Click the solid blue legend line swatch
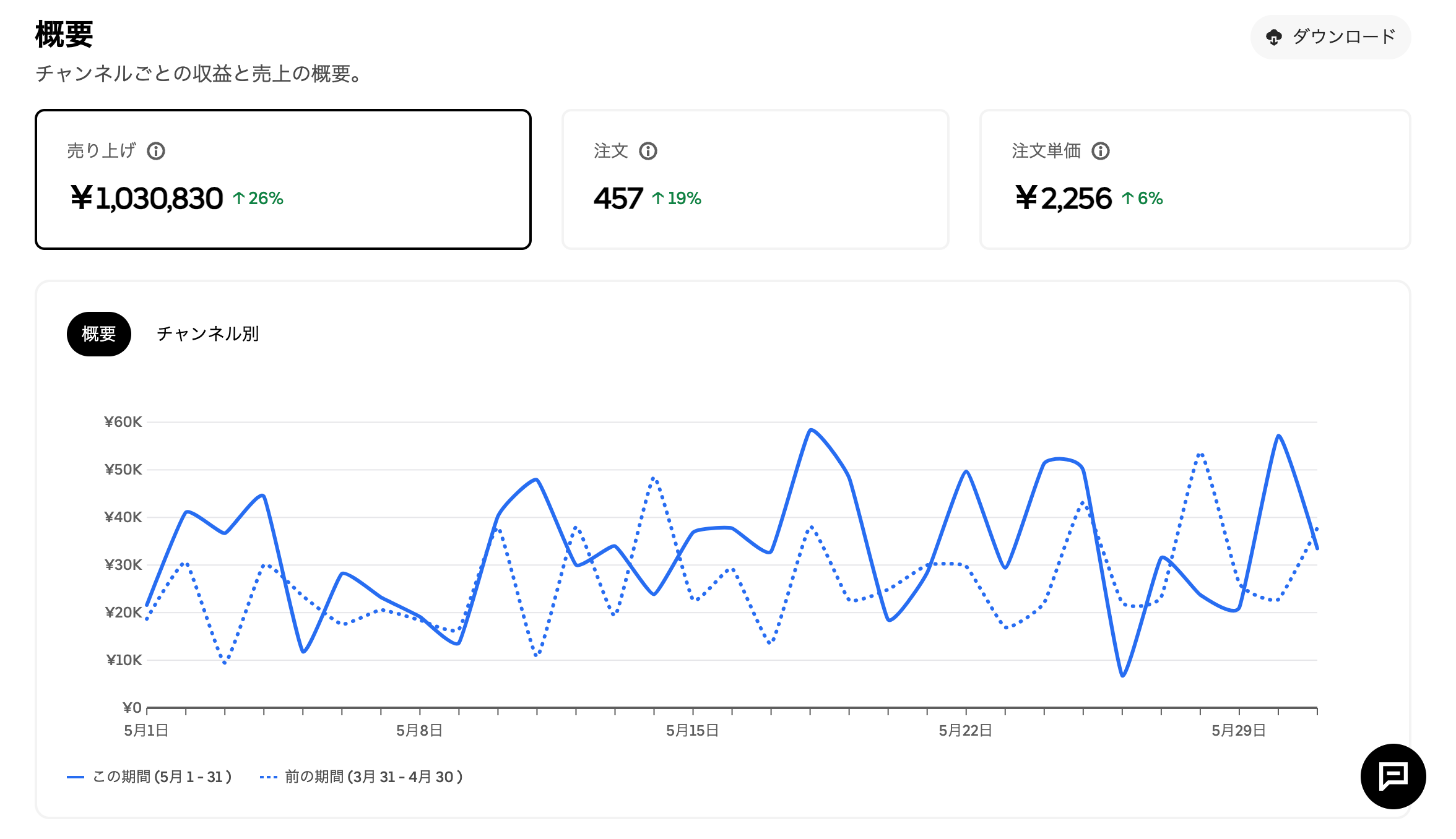1456x839 pixels. pos(76,777)
